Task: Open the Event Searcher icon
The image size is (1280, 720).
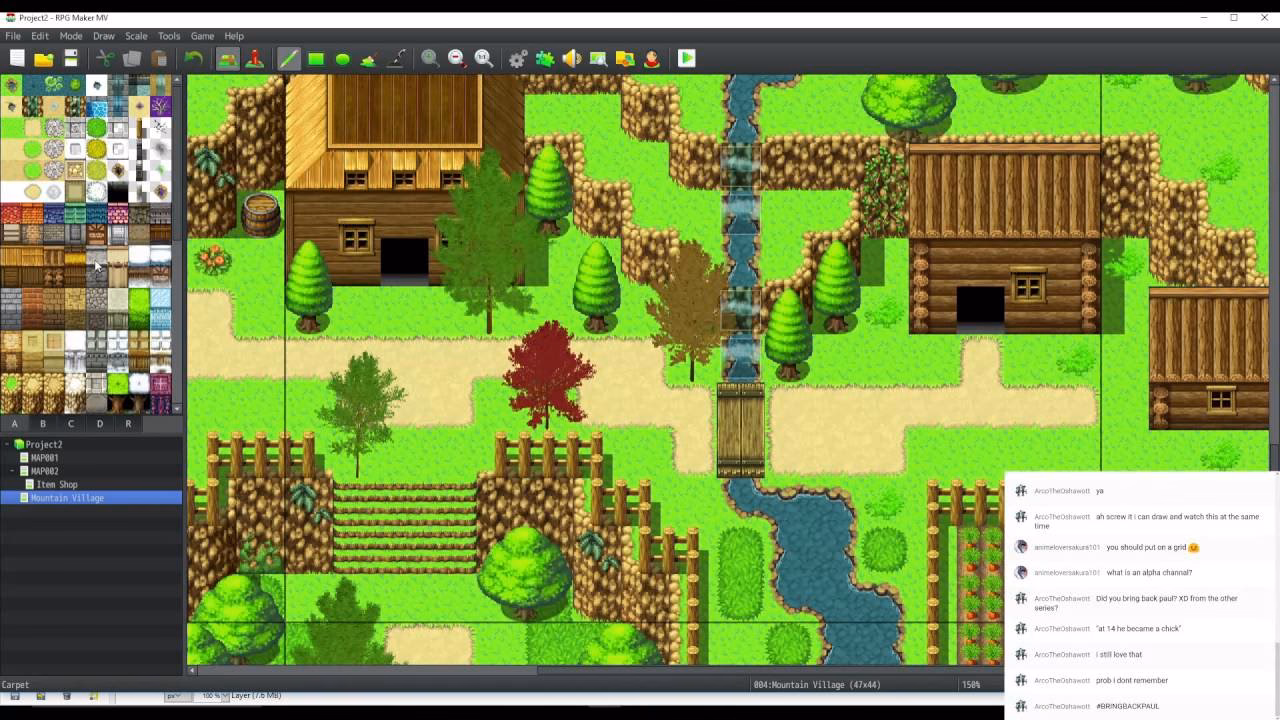Action: [x=598, y=59]
